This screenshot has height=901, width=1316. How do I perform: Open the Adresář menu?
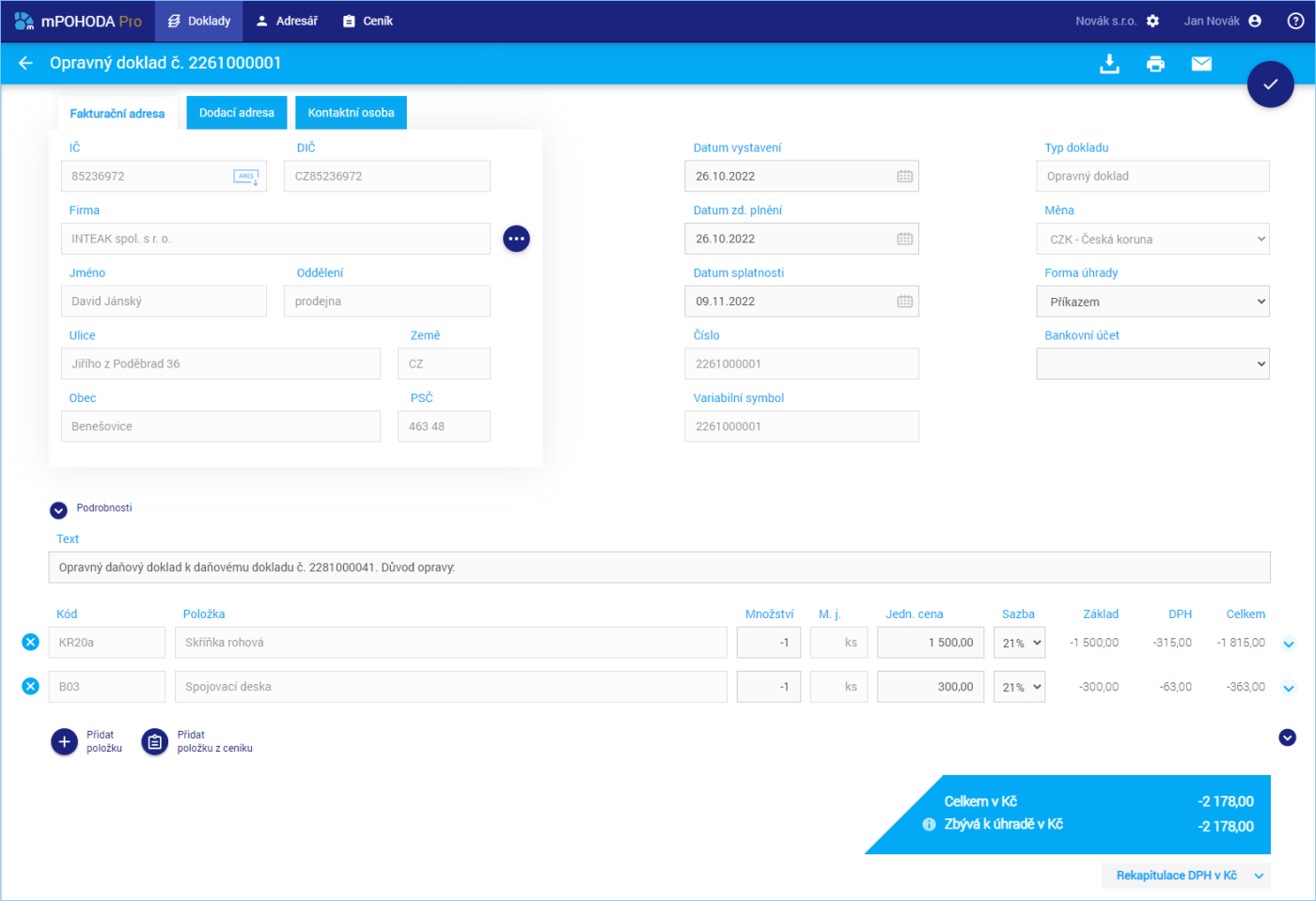287,21
